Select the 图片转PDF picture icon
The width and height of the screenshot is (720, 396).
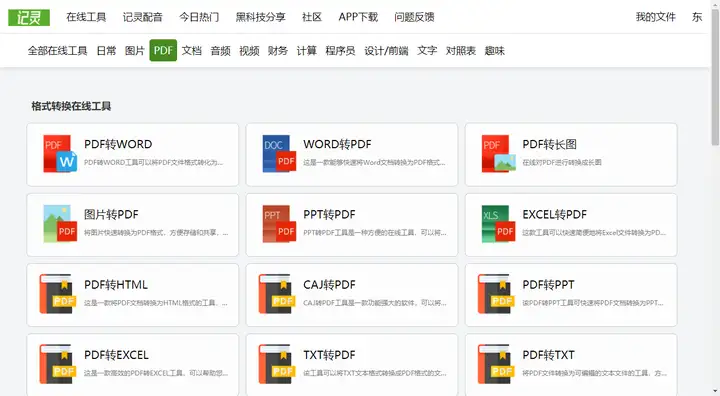[x=60, y=224]
